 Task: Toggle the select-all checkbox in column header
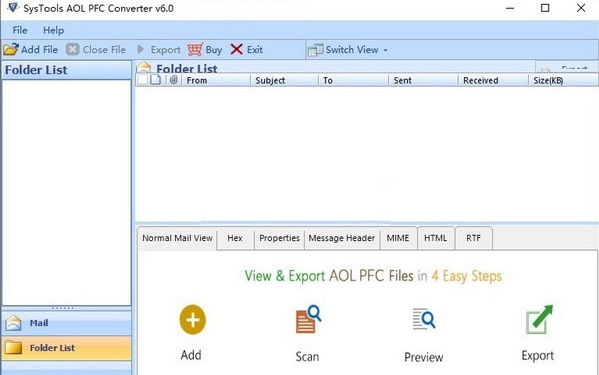tap(142, 80)
